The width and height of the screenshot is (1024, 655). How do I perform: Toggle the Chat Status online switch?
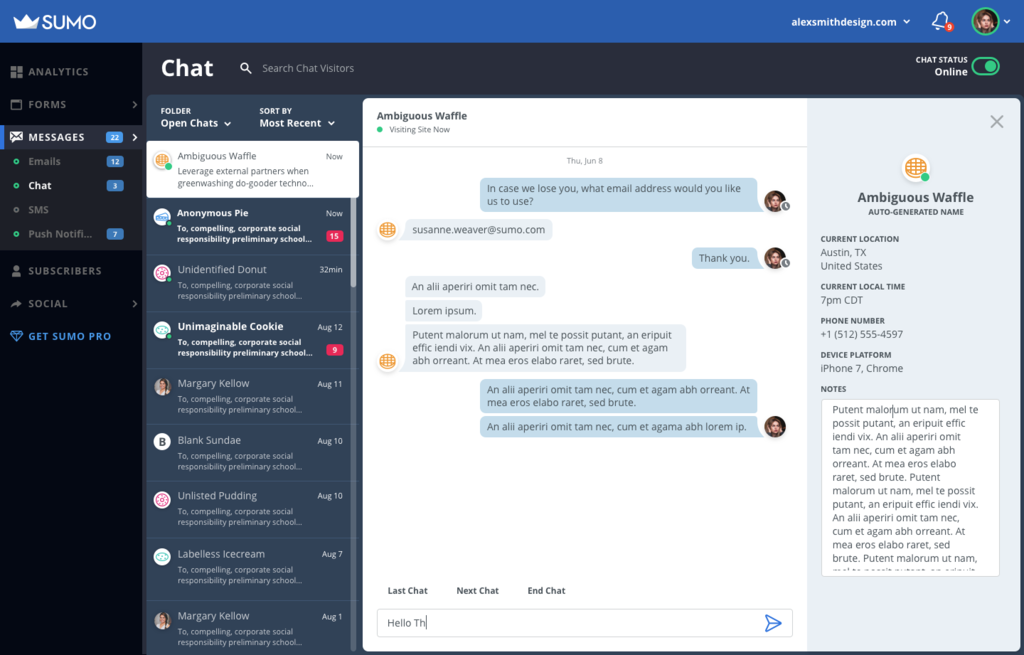pyautogui.click(x=985, y=67)
